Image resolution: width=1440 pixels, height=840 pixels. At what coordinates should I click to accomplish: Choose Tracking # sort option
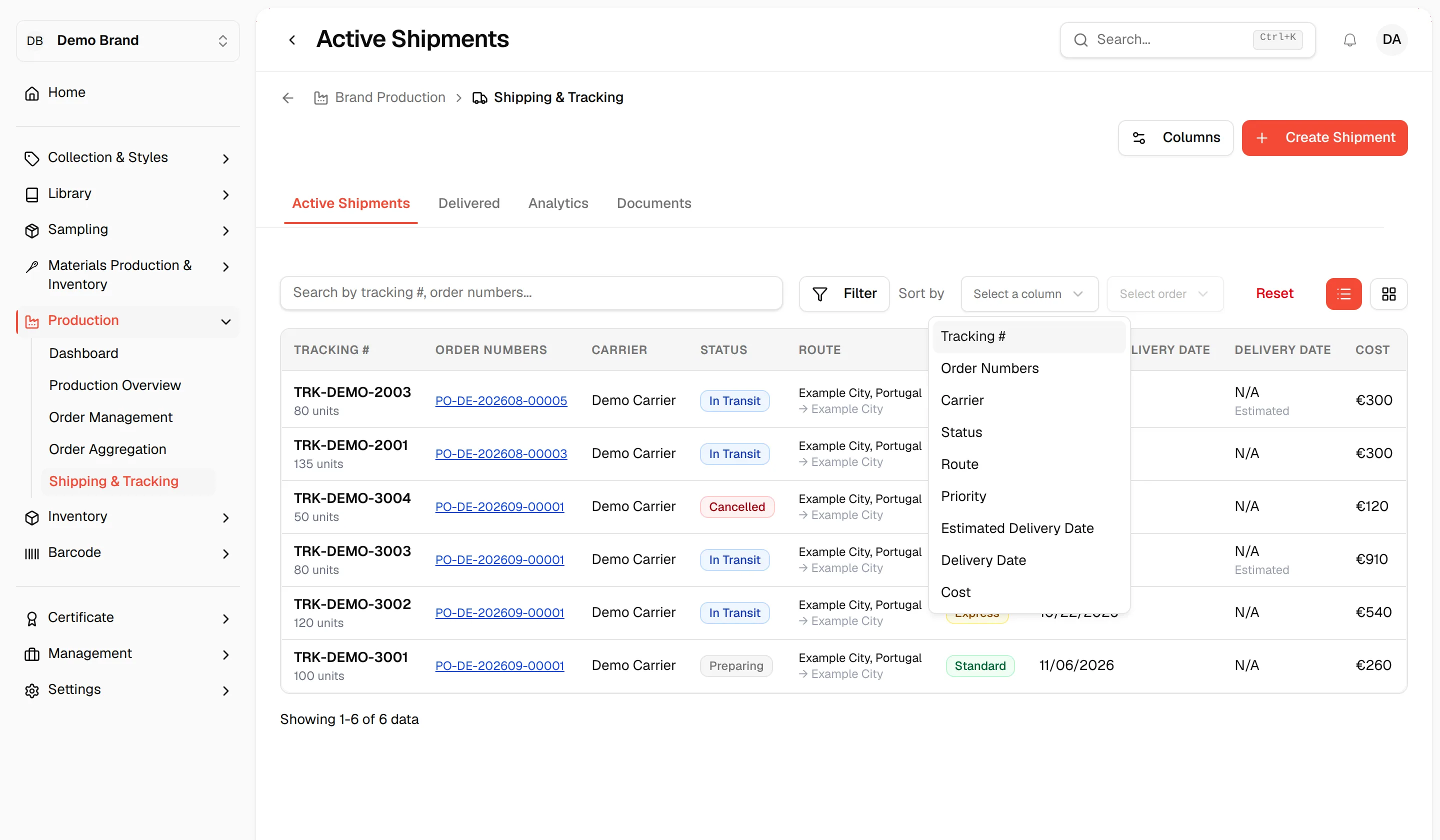[x=1028, y=336]
